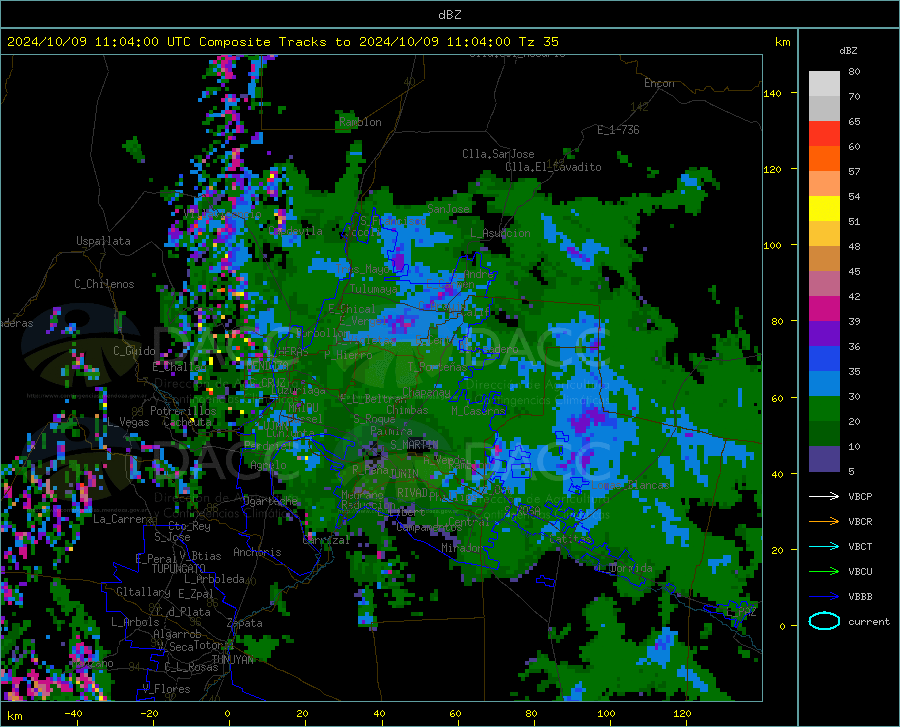Click the 'Anchoris' map label
Image resolution: width=900 pixels, height=727 pixels.
[x=257, y=552]
